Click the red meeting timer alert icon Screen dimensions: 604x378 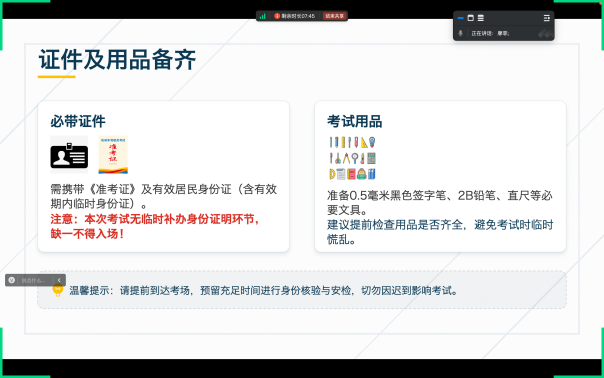[x=277, y=16]
